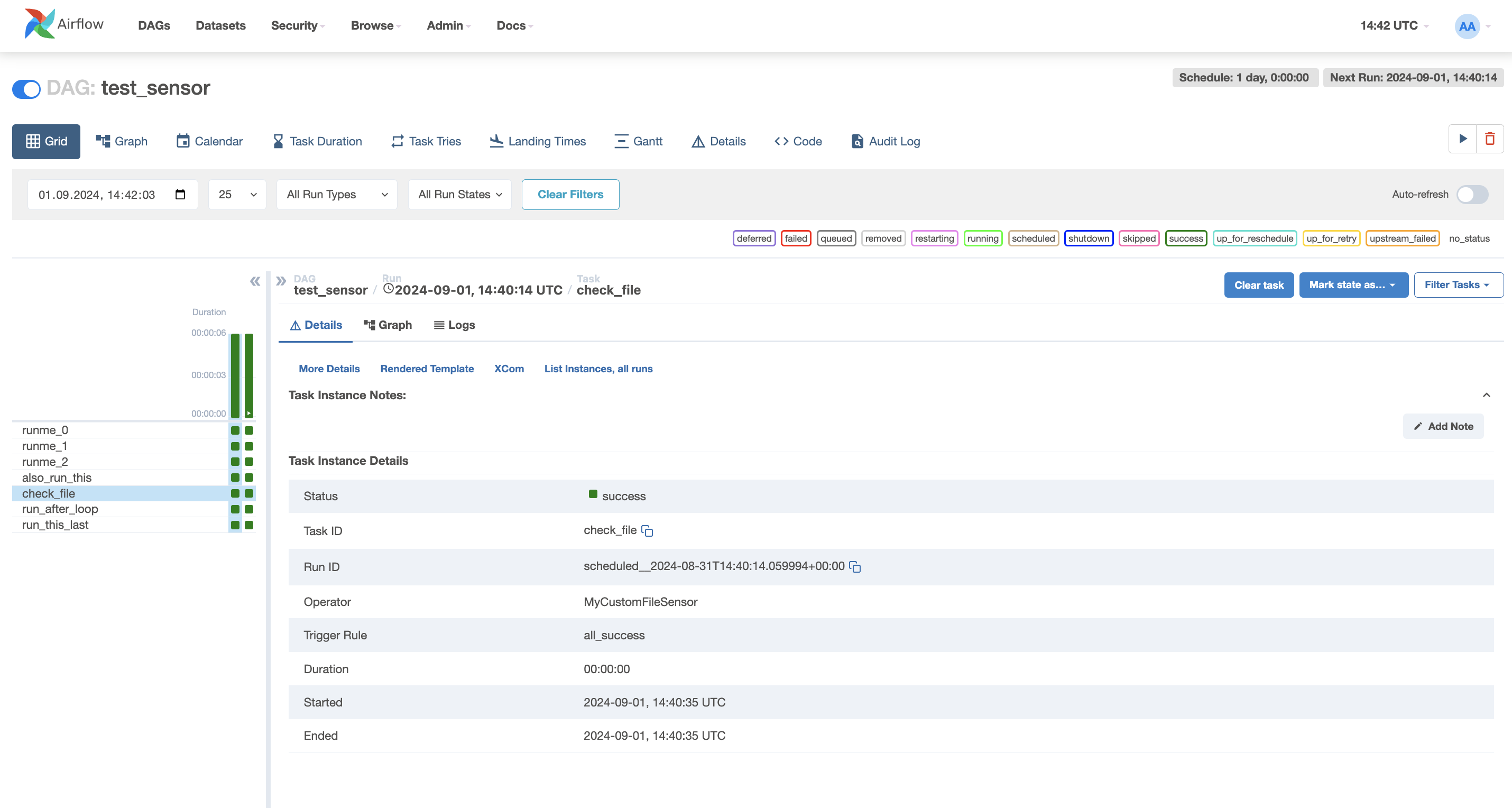Trigger the DAG using the play icon
Image resolution: width=1512 pixels, height=808 pixels.
click(1463, 139)
